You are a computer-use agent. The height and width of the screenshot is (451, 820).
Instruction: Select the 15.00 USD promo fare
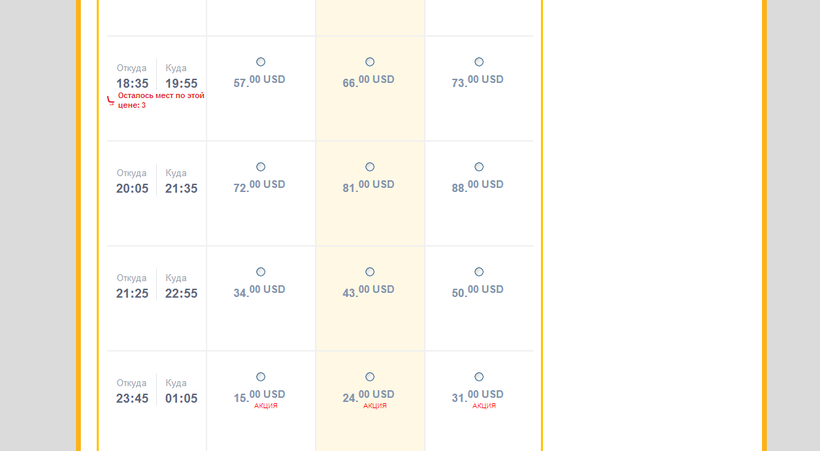coord(261,377)
